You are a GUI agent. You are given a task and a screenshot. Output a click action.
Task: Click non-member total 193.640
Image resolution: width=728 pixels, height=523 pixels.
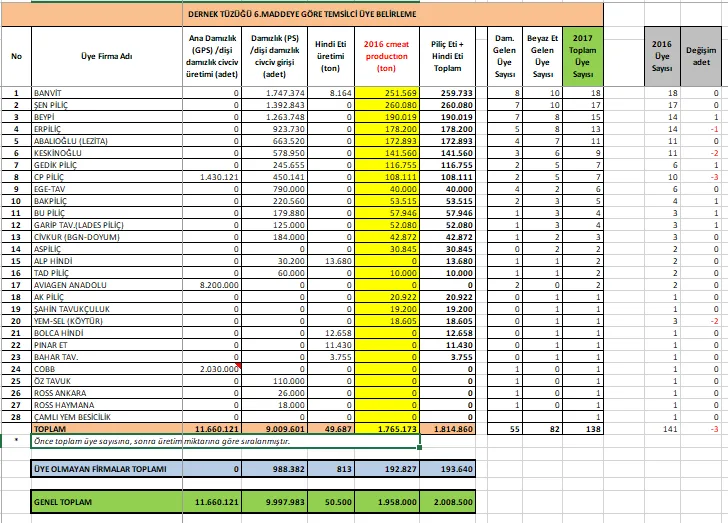447,469
